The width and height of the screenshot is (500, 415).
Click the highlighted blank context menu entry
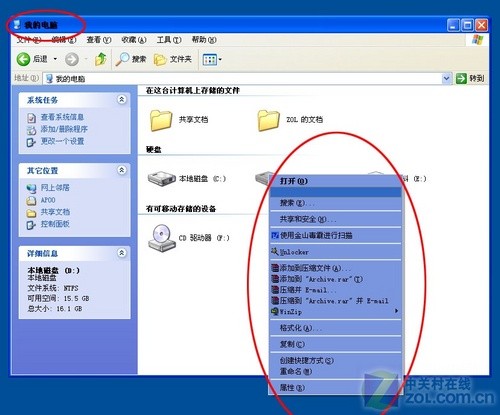(x=336, y=192)
